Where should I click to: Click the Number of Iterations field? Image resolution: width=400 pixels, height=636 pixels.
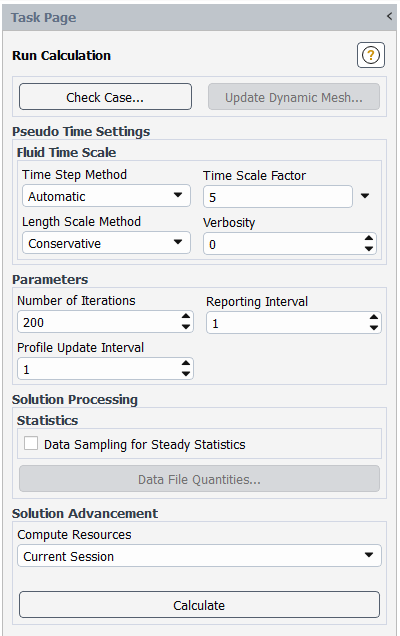[x=105, y=322]
